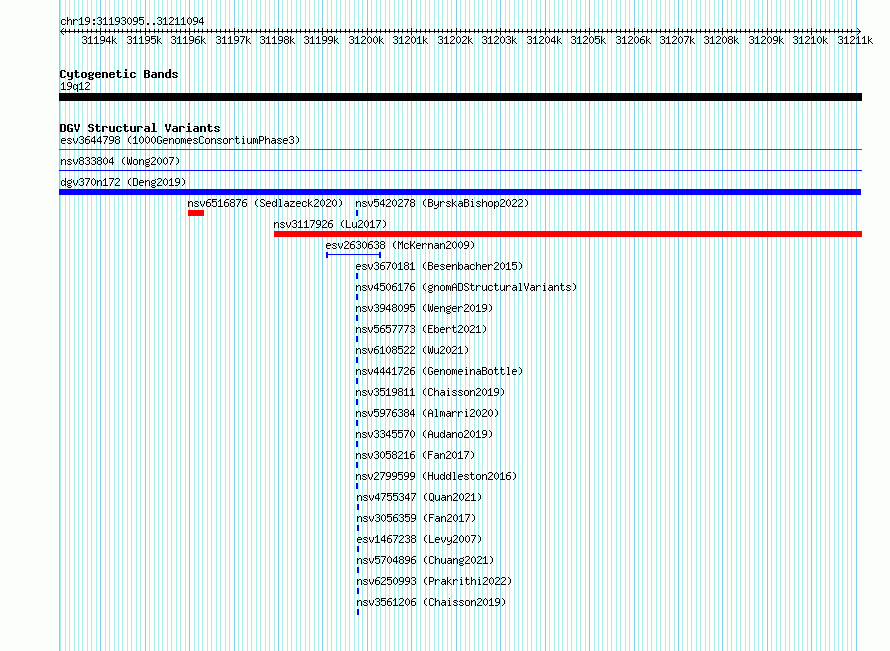Open variant nsv6516876 (Sedlazeck2020) label
The width and height of the screenshot is (890, 651).
click(266, 203)
